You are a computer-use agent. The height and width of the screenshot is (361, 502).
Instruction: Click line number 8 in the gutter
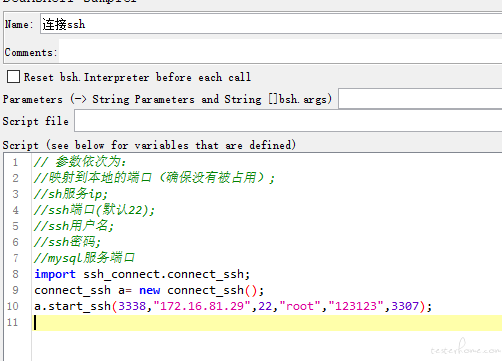pos(15,274)
